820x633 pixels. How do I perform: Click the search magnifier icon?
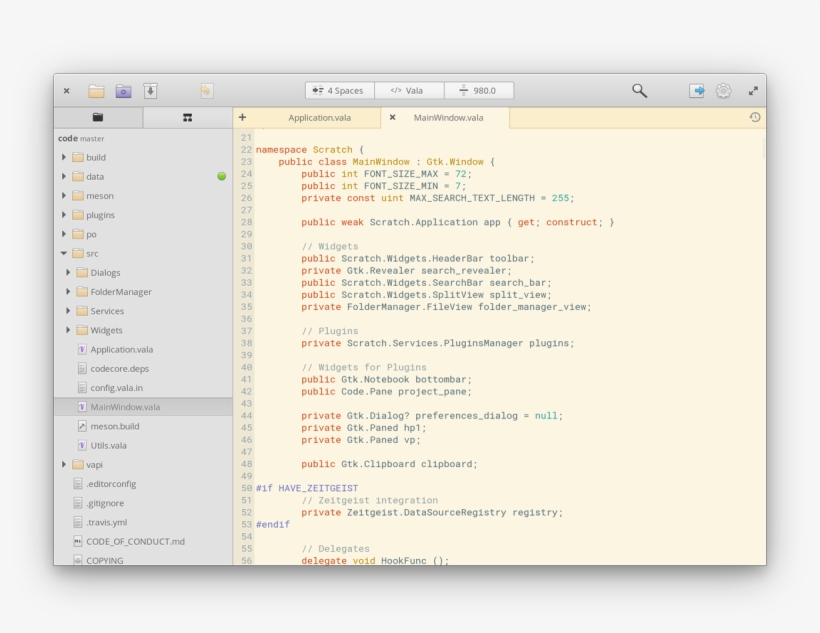pos(637,89)
